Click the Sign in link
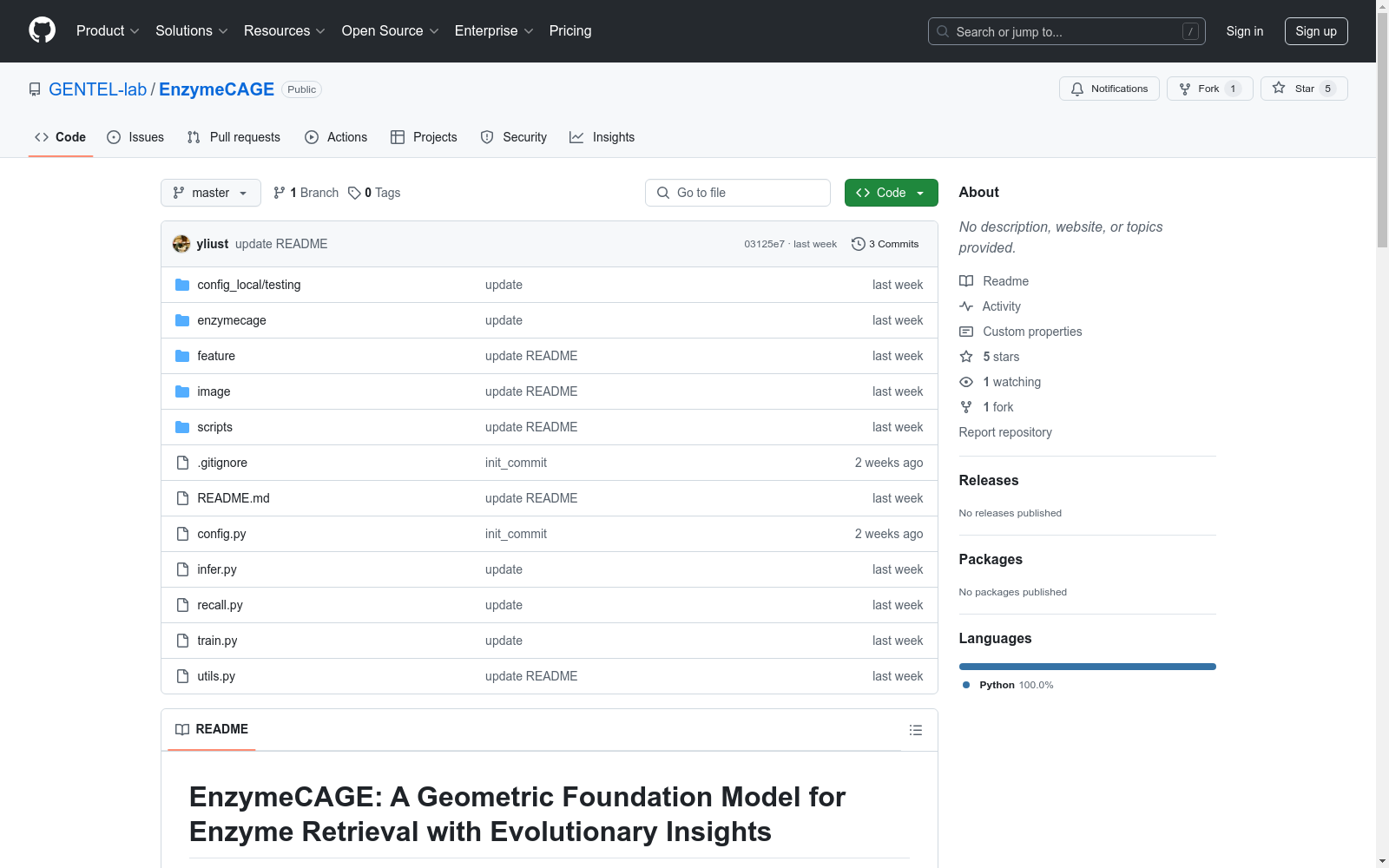This screenshot has width=1389, height=868. (x=1245, y=31)
